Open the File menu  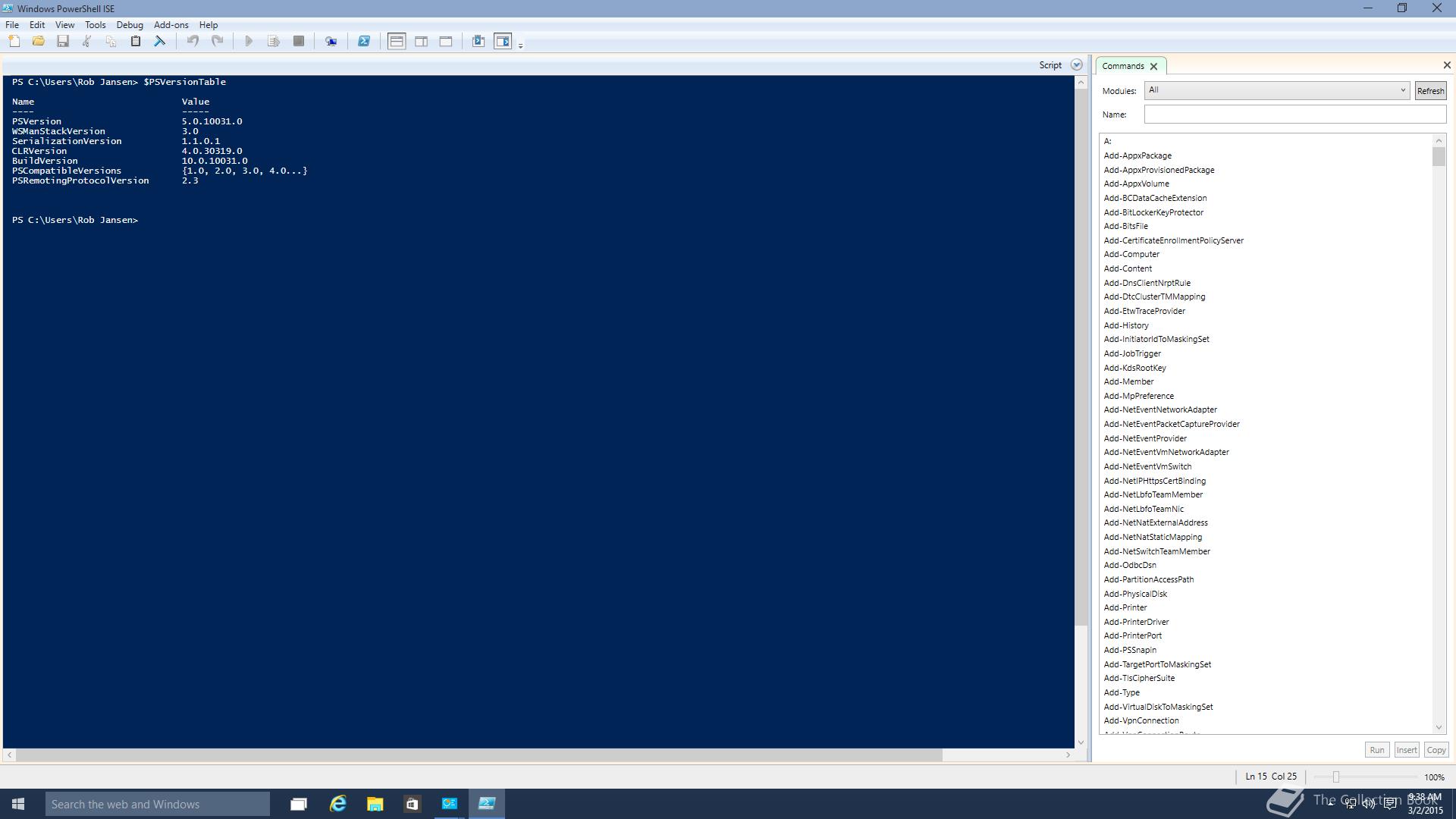12,25
